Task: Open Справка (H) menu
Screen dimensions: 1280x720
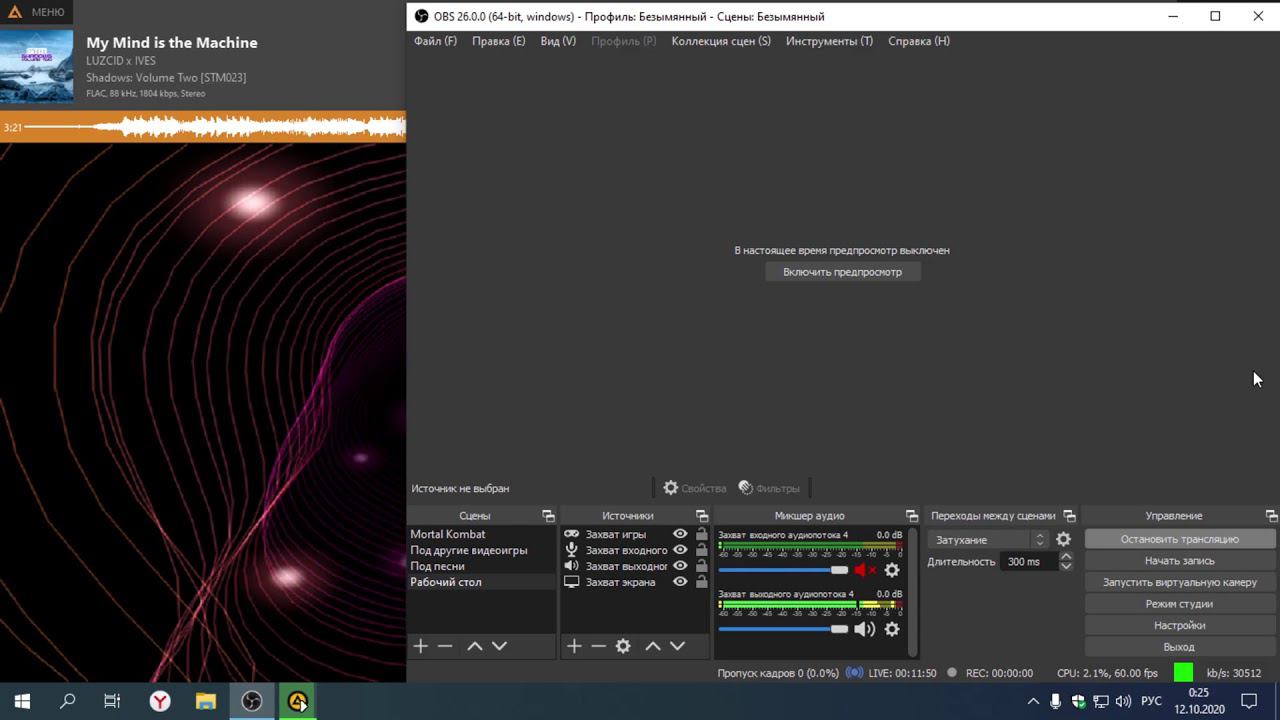Action: (x=919, y=41)
